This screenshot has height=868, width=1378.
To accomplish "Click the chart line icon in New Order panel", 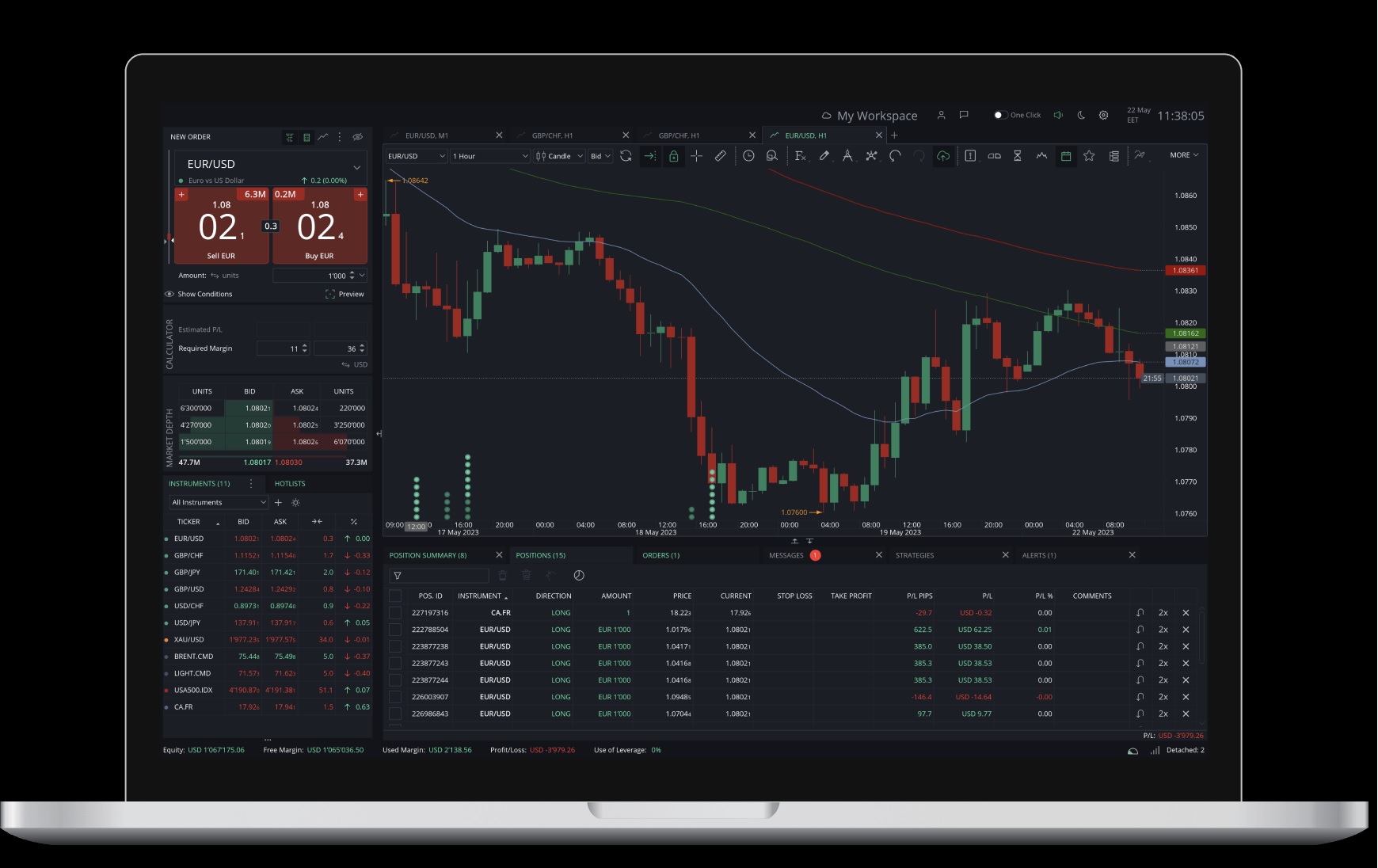I will 323,137.
